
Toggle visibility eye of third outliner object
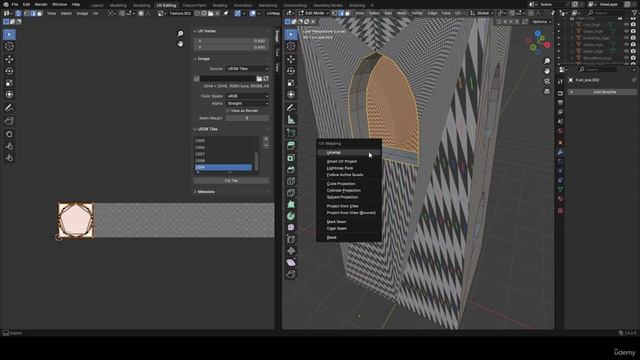(627, 38)
